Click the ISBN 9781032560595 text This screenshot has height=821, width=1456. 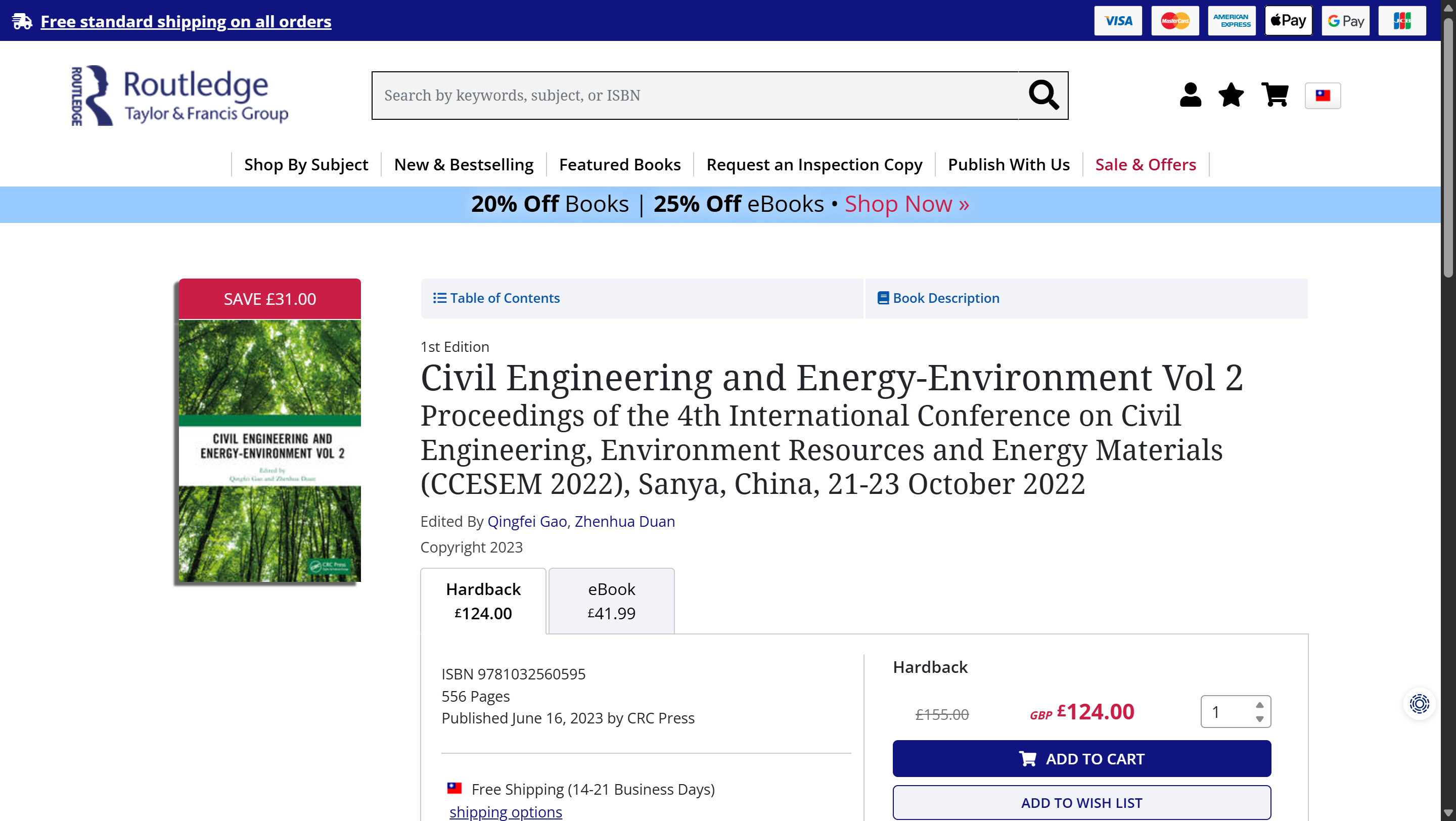[513, 674]
